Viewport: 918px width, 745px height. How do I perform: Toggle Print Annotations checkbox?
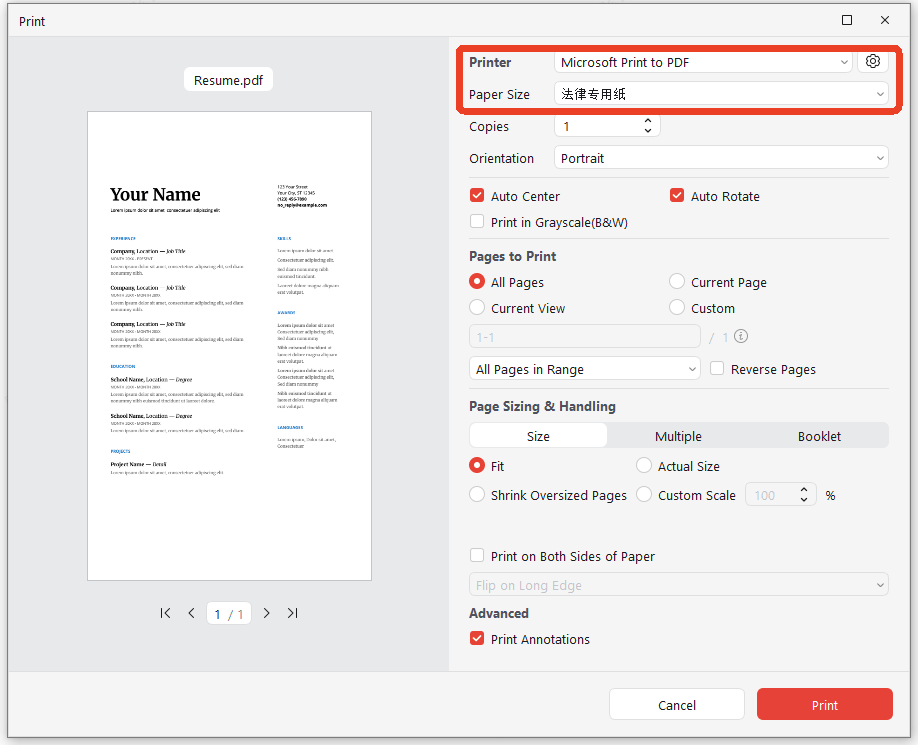point(477,638)
